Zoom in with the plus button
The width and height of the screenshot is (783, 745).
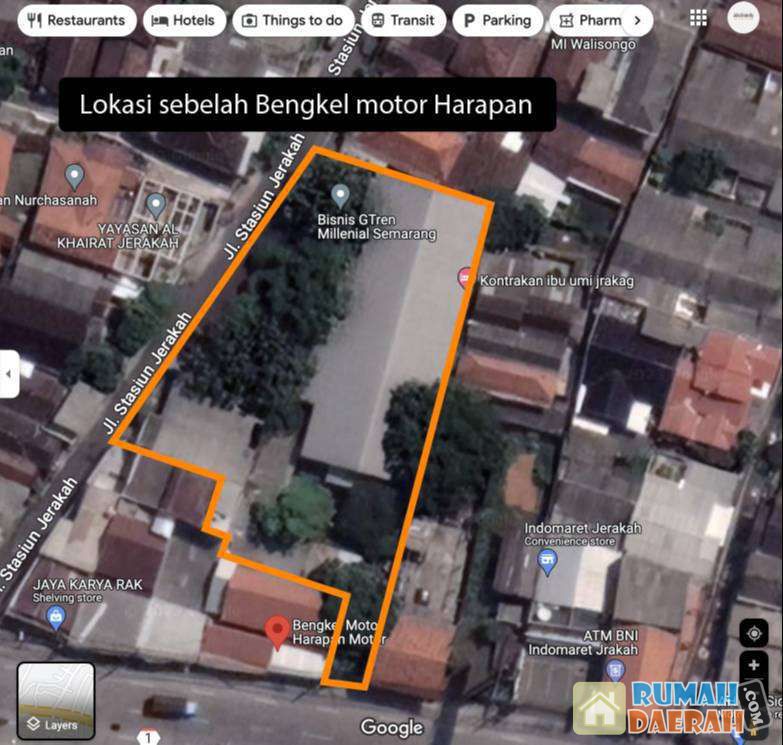754,666
